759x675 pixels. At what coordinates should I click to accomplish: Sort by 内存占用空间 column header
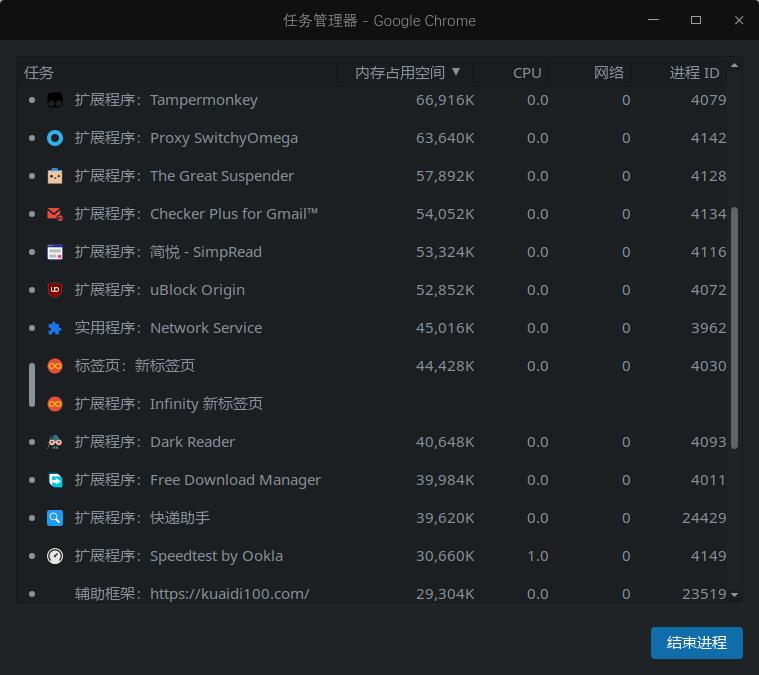[406, 73]
